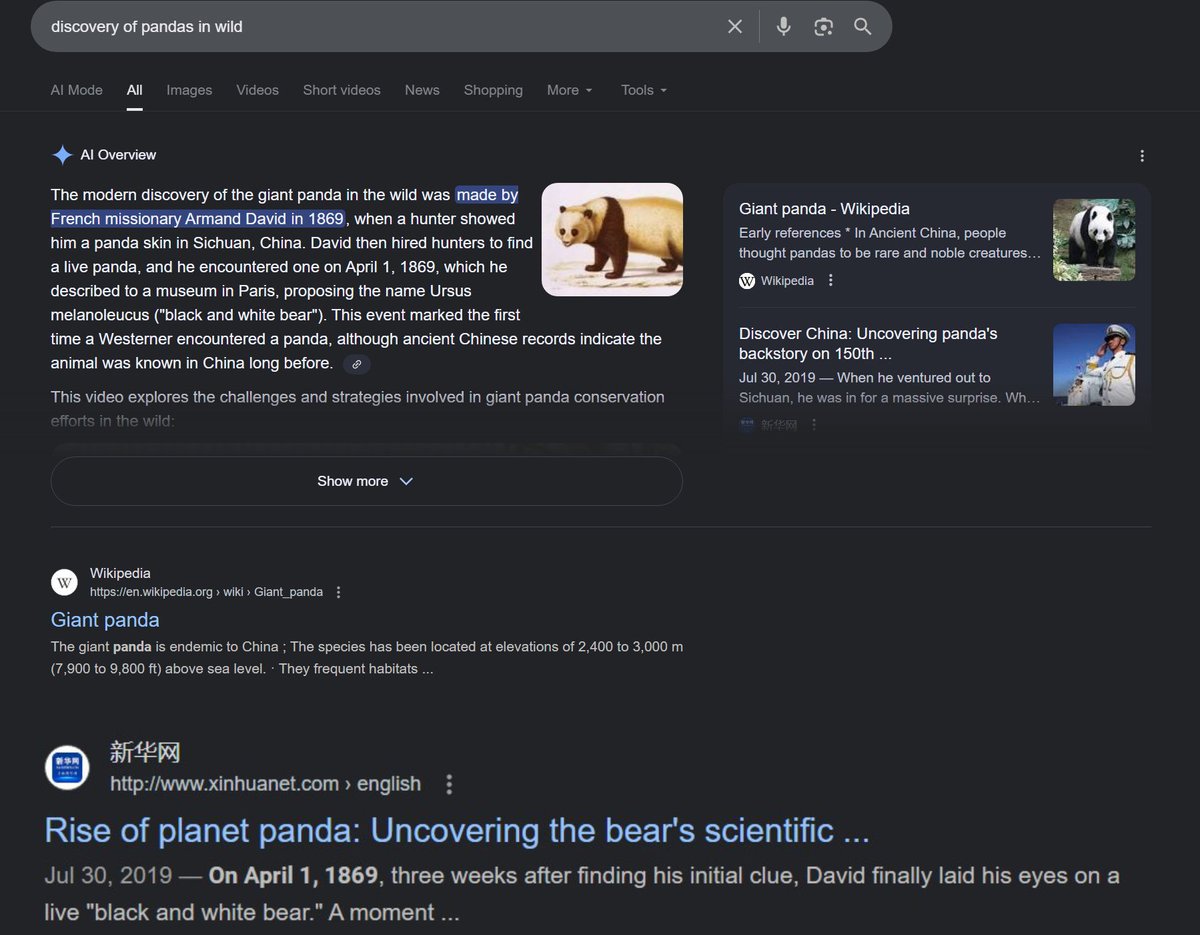Open three-dot menu beside xinhuanet.com URL
The width and height of the screenshot is (1200, 935).
click(x=449, y=784)
